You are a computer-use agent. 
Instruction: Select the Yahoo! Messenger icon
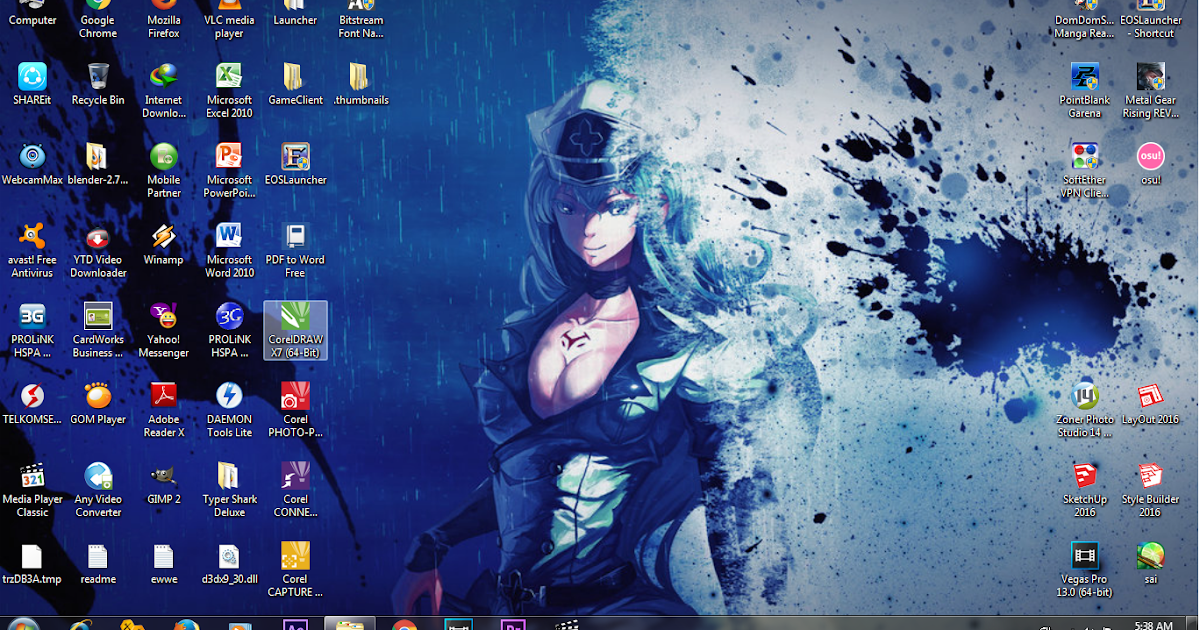tap(163, 330)
